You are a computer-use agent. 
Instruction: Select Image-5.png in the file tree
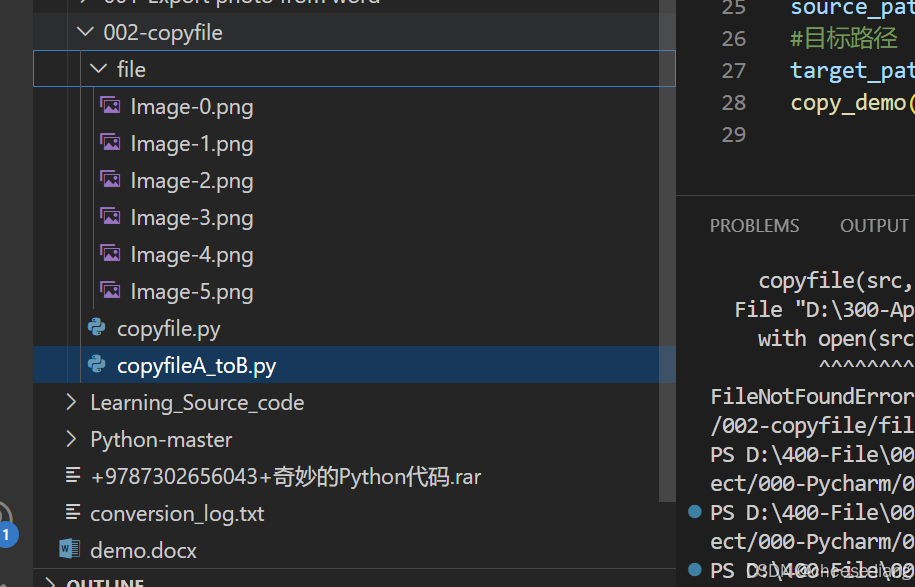point(192,291)
